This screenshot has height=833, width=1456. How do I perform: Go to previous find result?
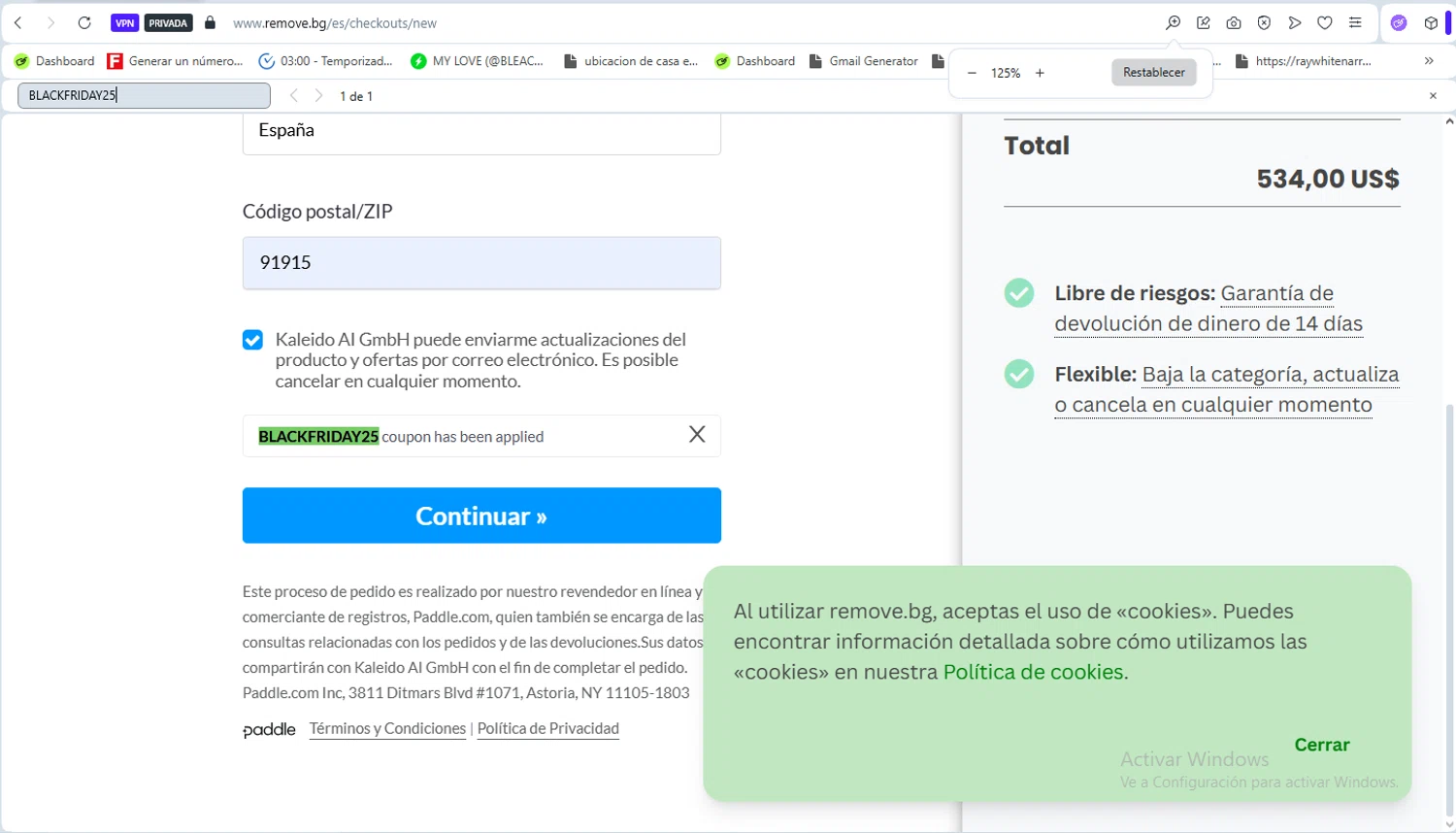[x=294, y=95]
